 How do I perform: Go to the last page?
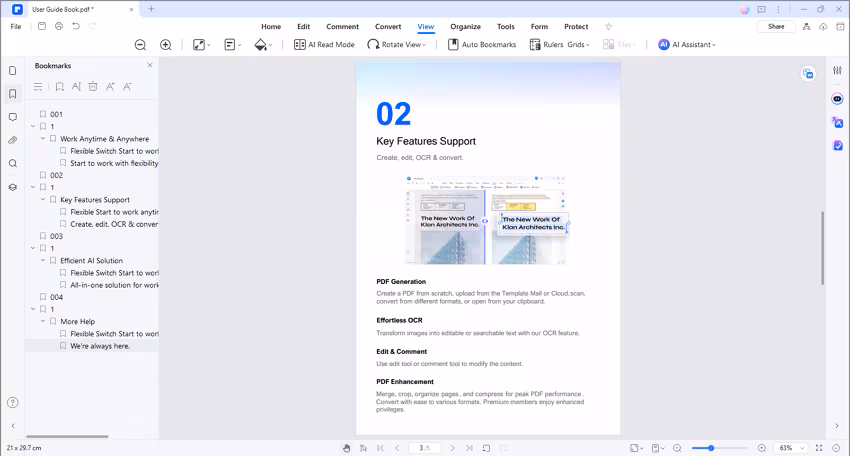(469, 448)
